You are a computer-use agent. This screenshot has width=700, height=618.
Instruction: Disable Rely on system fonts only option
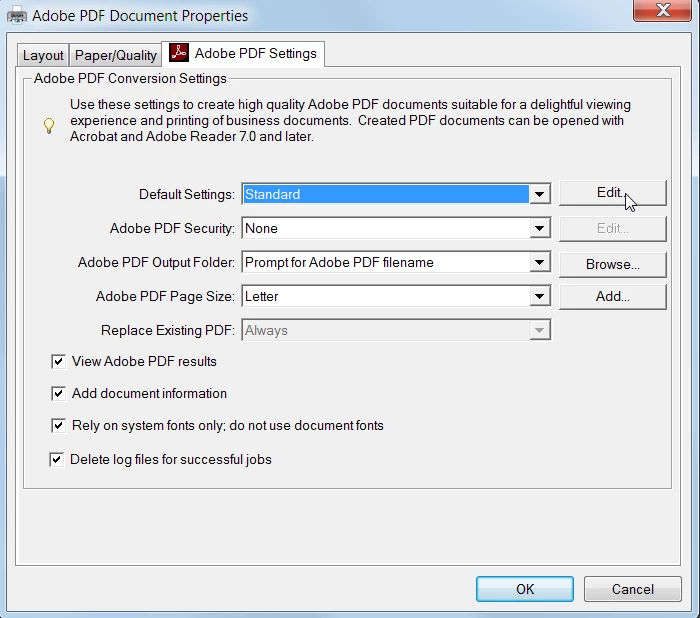58,426
